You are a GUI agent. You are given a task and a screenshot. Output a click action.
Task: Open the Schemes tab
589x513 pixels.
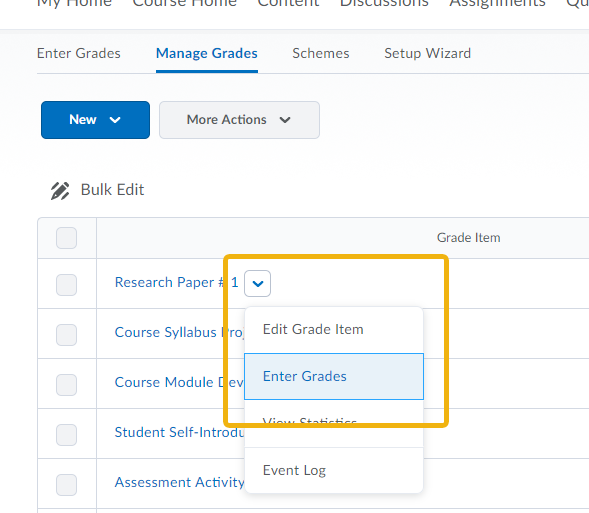coord(321,53)
